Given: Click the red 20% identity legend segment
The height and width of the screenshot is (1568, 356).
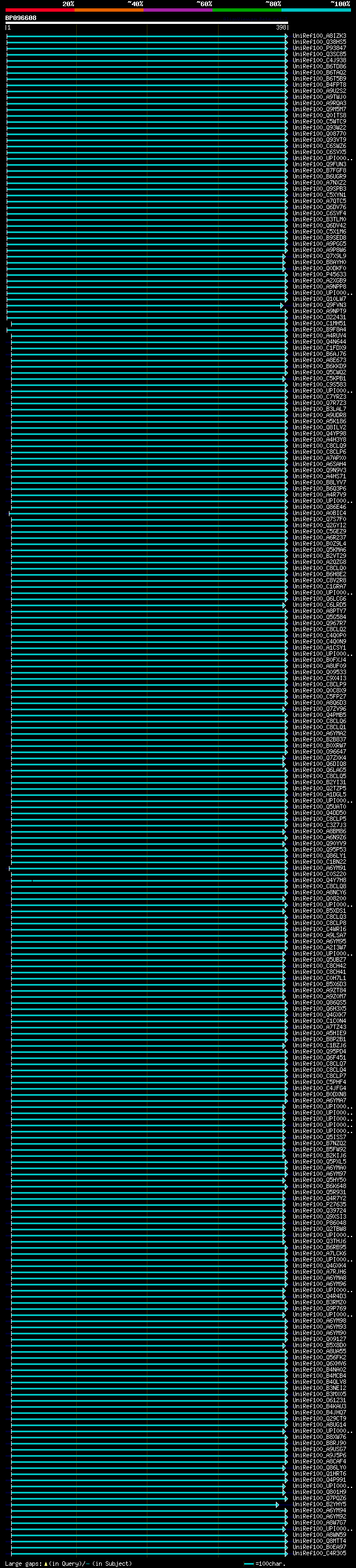Looking at the screenshot, I should 39,10.
